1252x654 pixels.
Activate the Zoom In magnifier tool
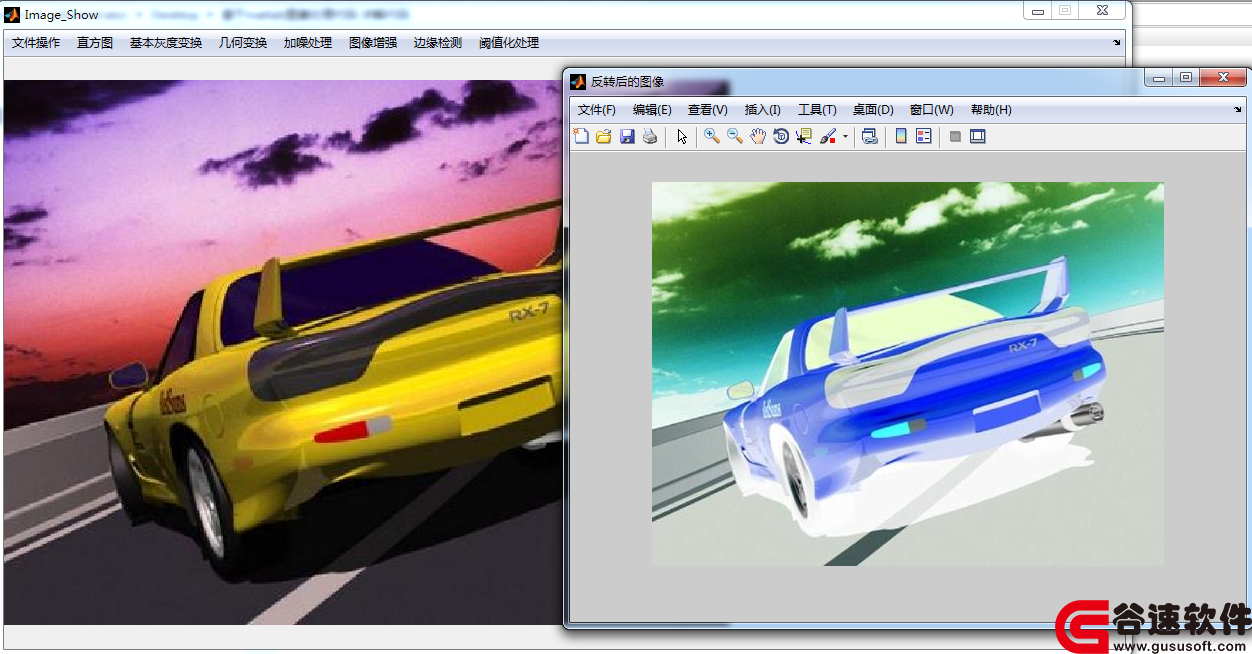(712, 136)
